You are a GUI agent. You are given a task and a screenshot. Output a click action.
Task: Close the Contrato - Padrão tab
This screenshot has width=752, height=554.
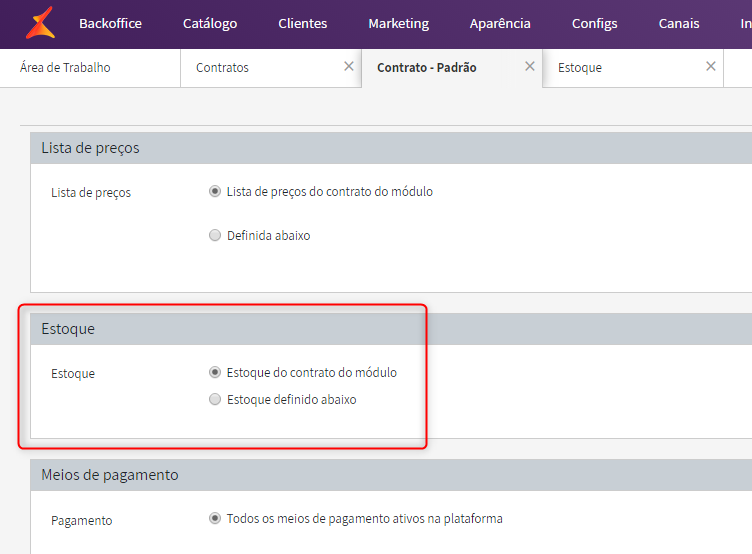(530, 66)
